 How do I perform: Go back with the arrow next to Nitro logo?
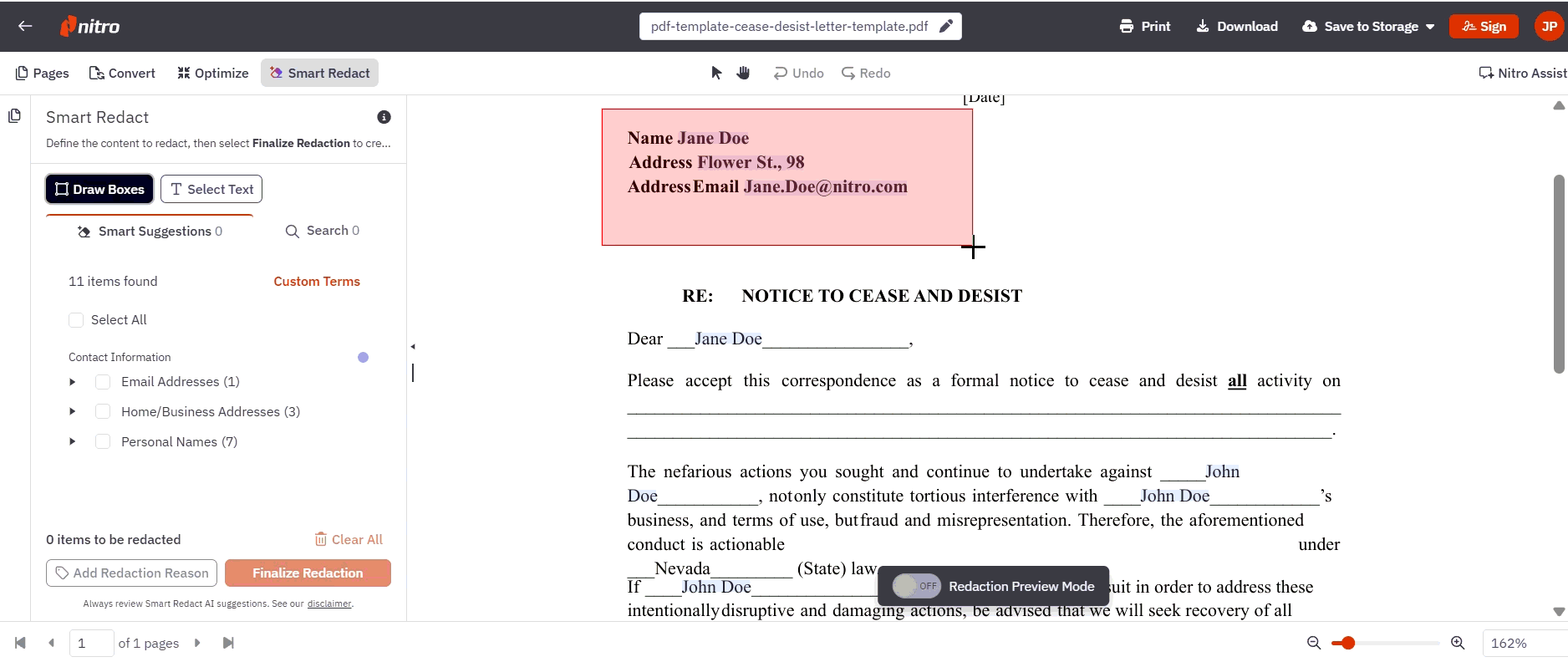point(25,26)
